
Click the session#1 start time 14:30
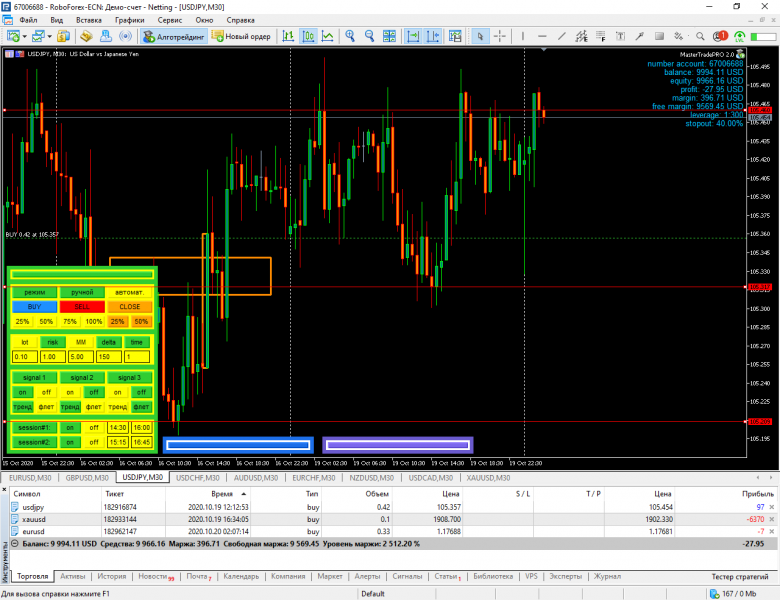[x=118, y=428]
